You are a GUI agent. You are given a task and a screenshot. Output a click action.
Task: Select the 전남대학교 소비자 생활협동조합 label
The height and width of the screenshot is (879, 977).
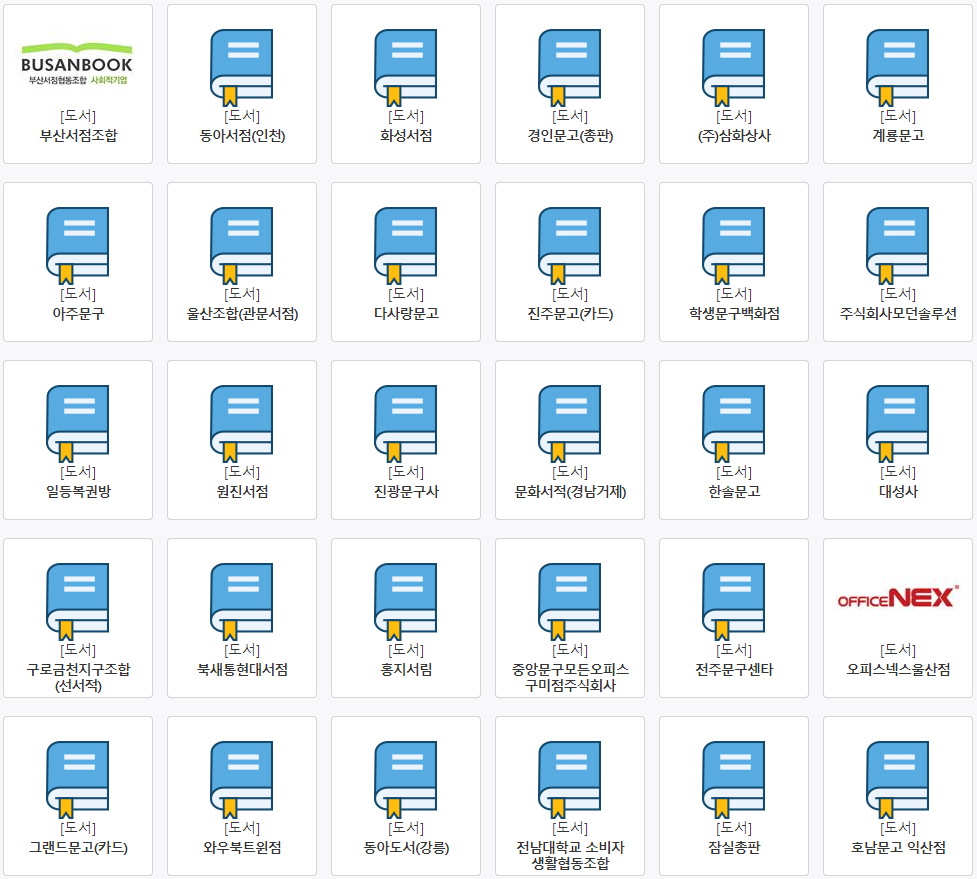click(x=570, y=855)
